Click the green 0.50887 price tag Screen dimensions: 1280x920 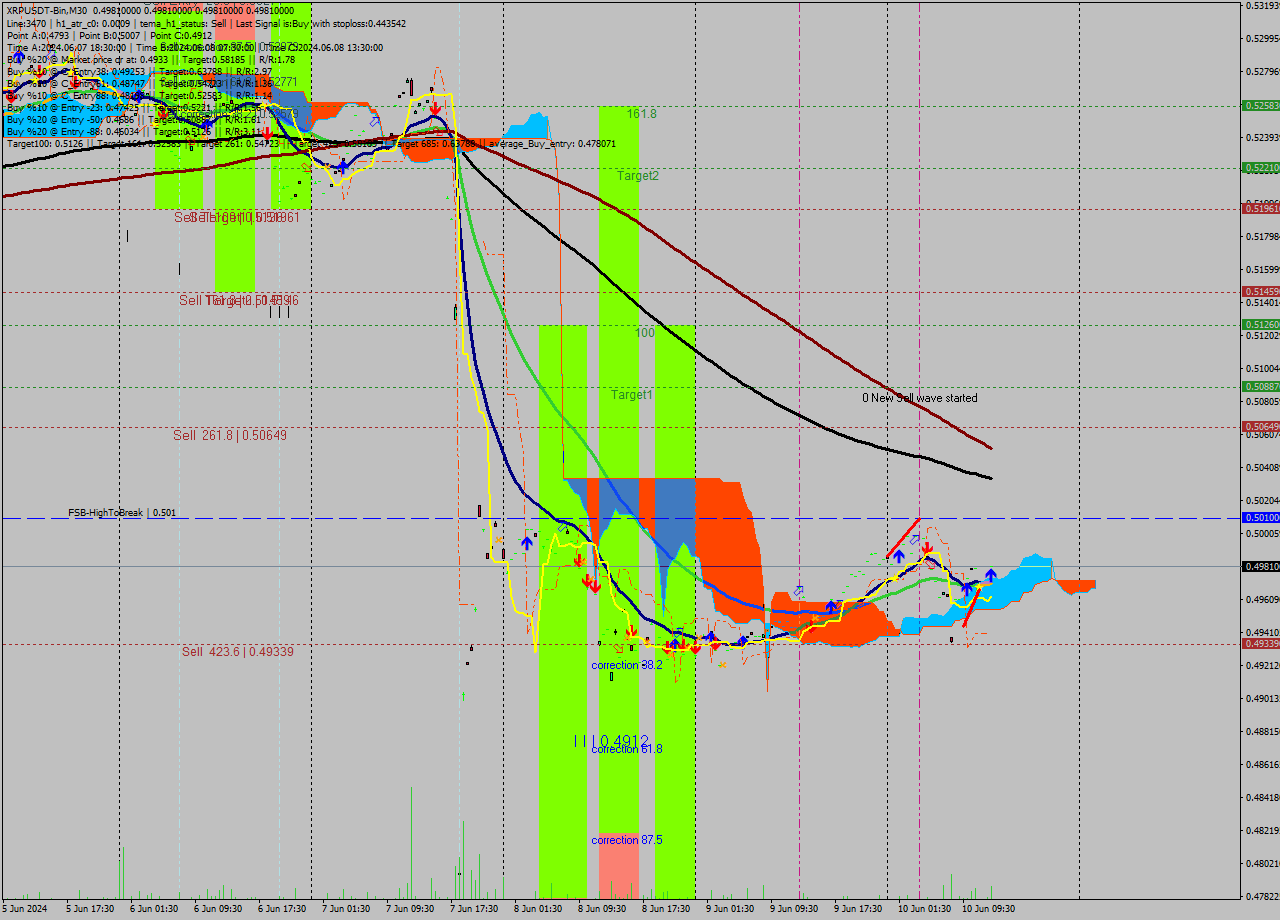click(1260, 386)
